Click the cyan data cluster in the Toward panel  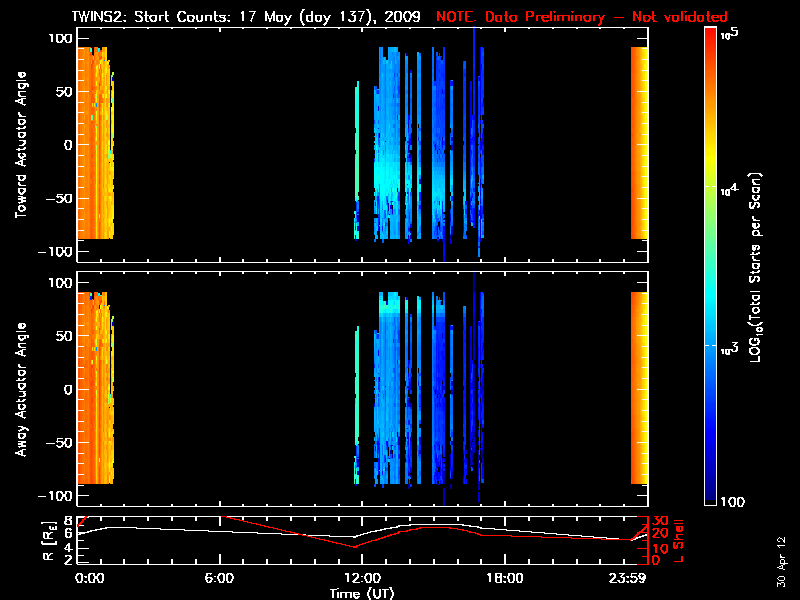click(390, 160)
